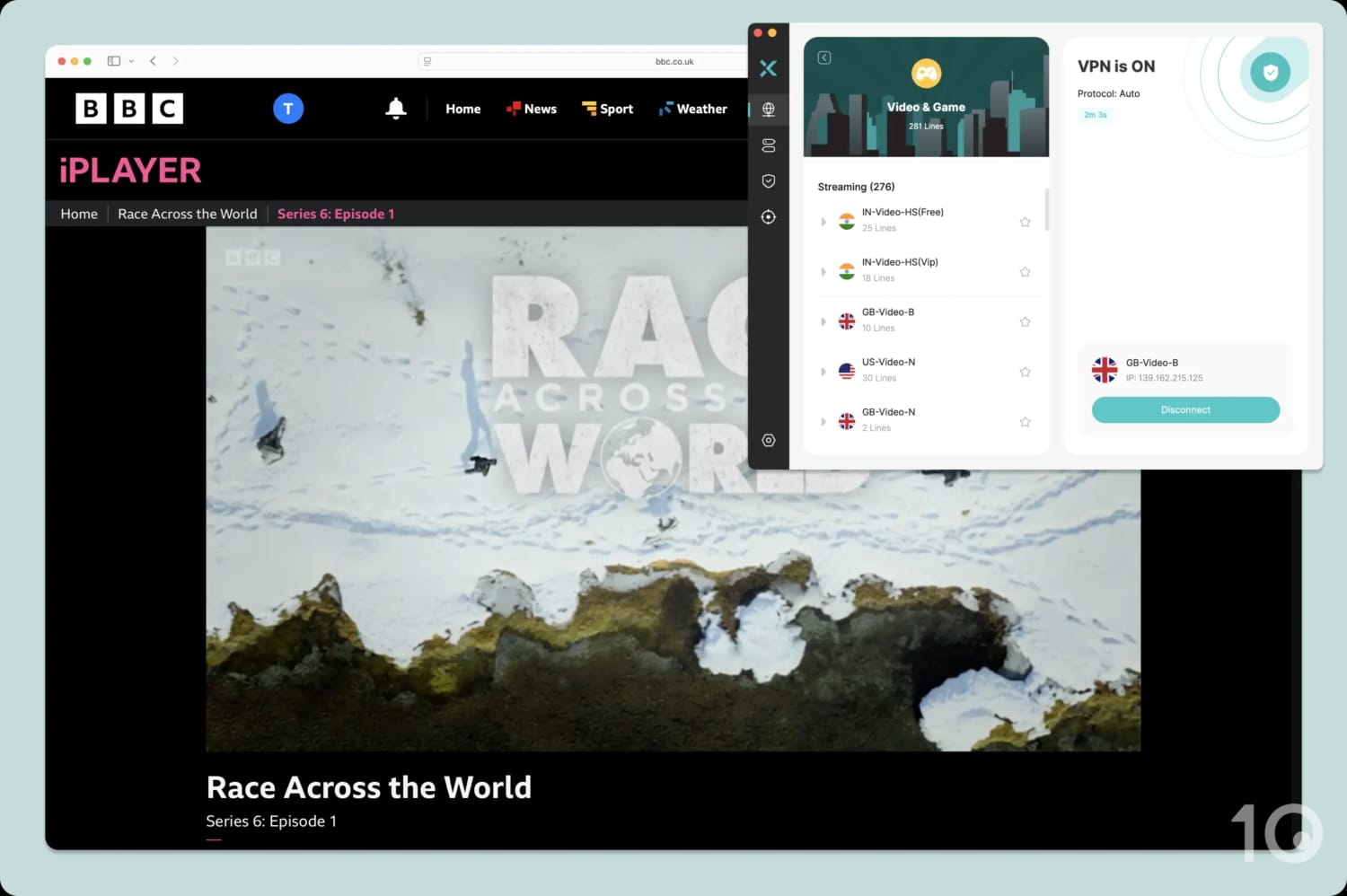1347x896 pixels.
Task: Select India flag of IN-Video-HS(Free)
Action: tap(847, 222)
